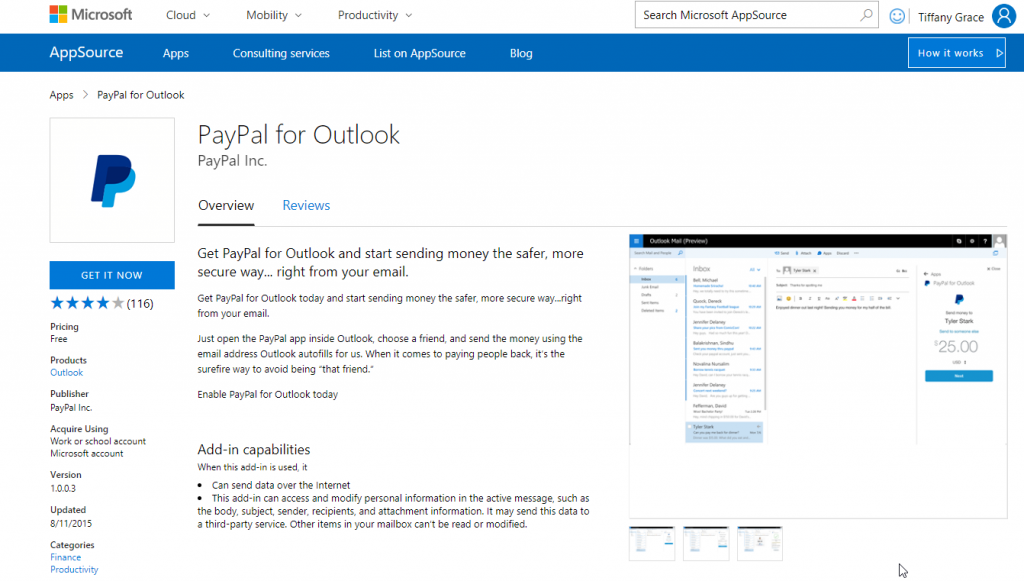Viewport: 1024px width, 581px height.
Task: Open the feedback smiley icon
Action: pyautogui.click(x=897, y=14)
